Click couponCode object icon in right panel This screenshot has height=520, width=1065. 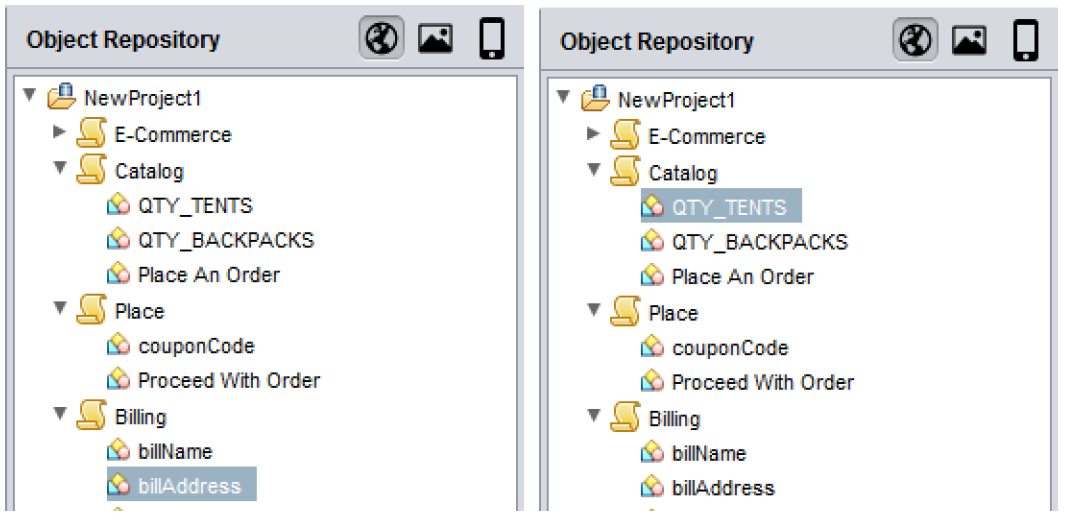pyautogui.click(x=653, y=348)
